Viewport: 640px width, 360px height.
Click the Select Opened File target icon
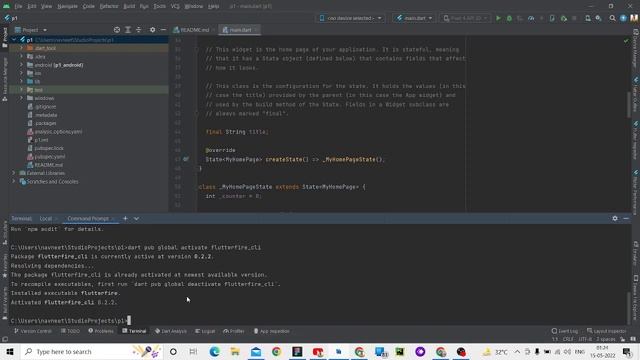click(x=117, y=30)
